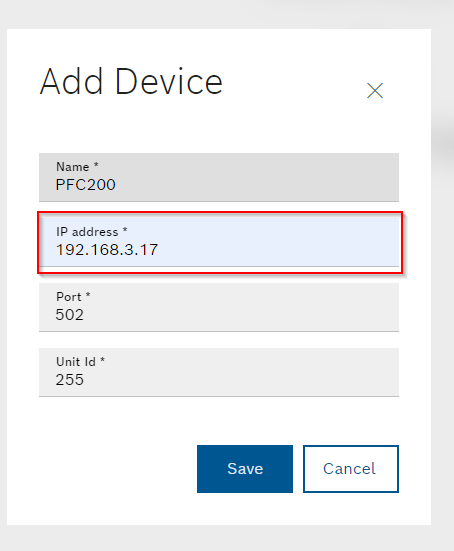Save the new device
The width and height of the screenshot is (454, 551).
(245, 469)
